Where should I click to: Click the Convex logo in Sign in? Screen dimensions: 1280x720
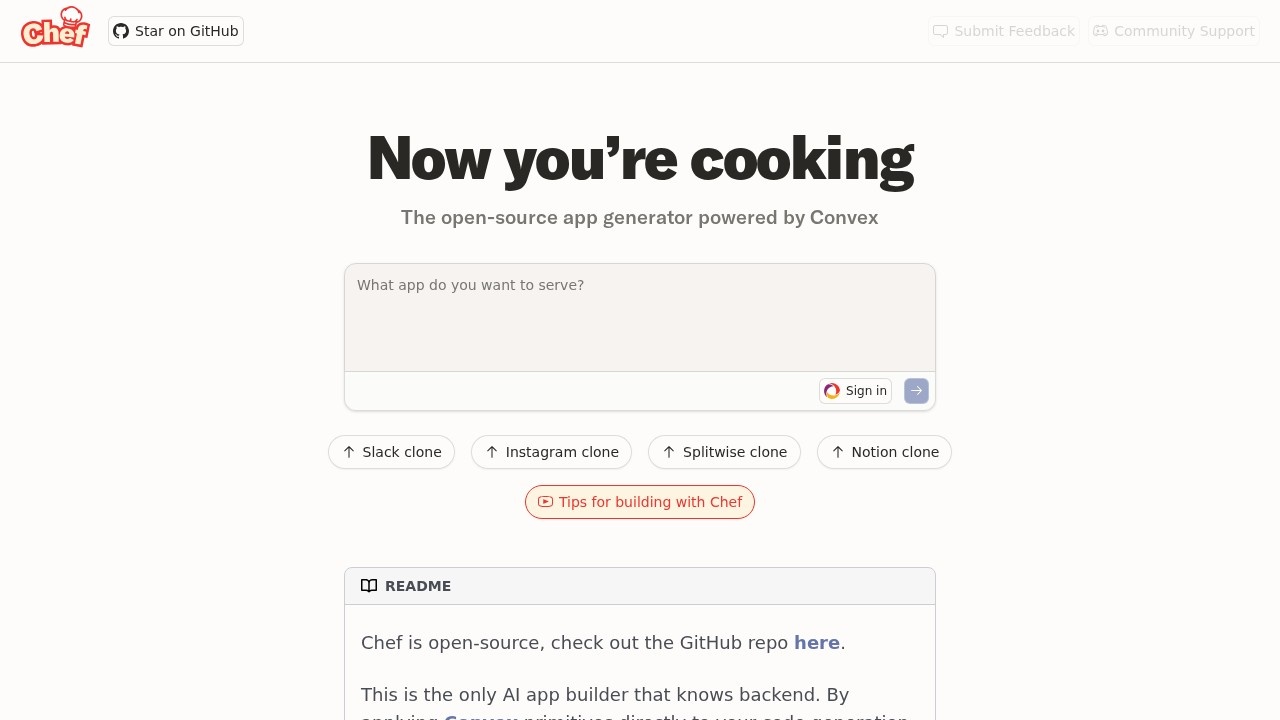tap(832, 391)
